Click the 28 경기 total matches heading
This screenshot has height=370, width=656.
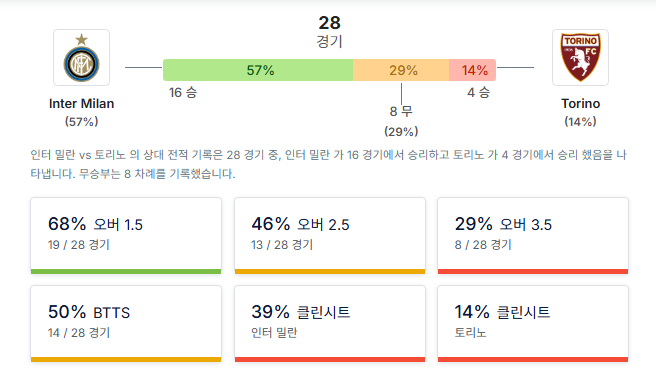point(330,32)
